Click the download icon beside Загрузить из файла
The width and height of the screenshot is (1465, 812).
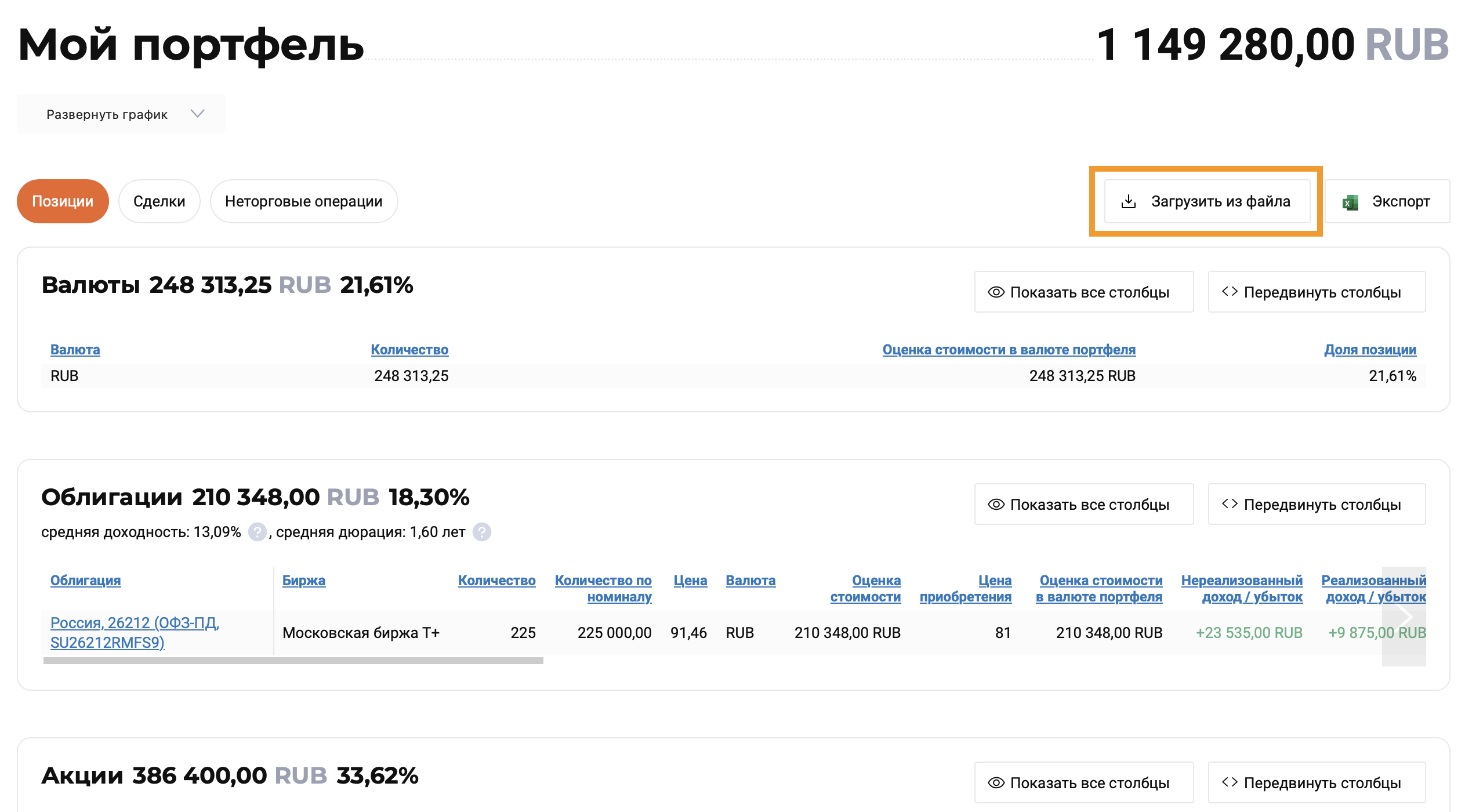(x=1128, y=201)
